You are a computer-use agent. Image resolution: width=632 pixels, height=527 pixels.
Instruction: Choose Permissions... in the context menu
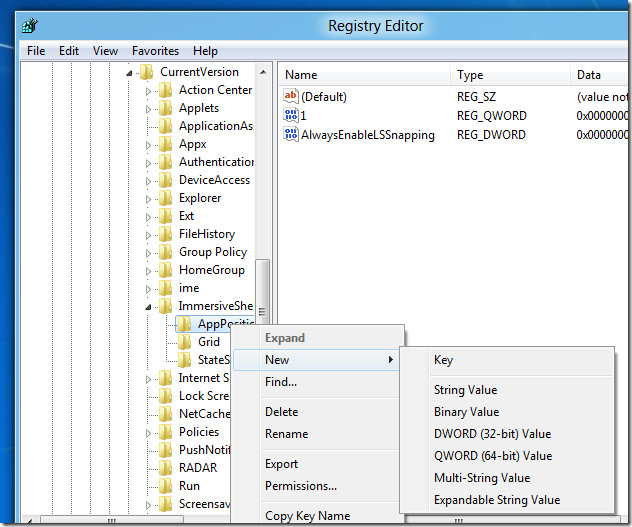coord(316,486)
